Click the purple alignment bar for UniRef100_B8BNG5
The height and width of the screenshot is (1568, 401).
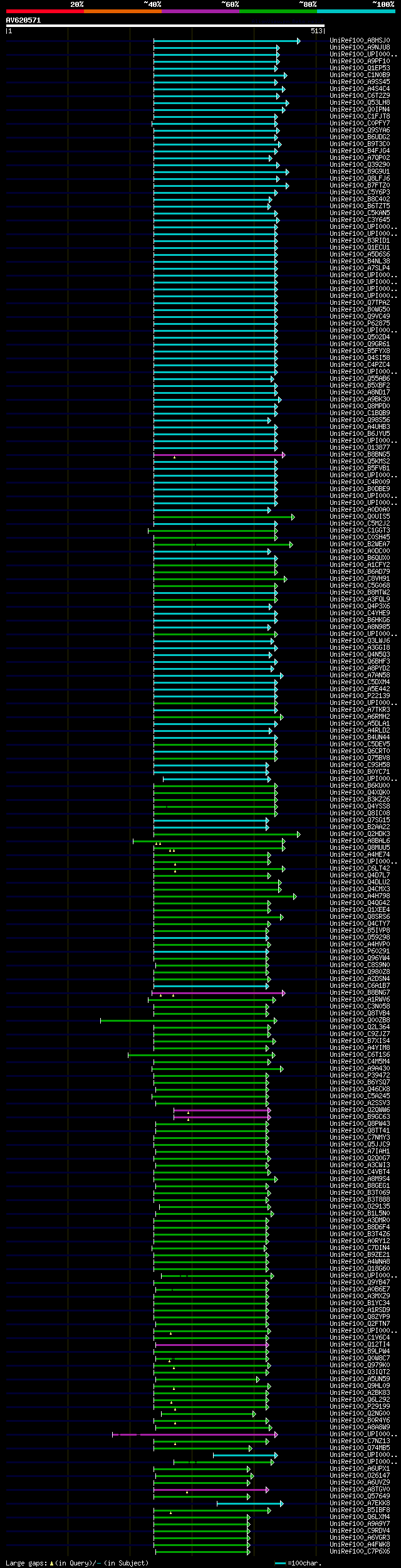[x=219, y=455]
